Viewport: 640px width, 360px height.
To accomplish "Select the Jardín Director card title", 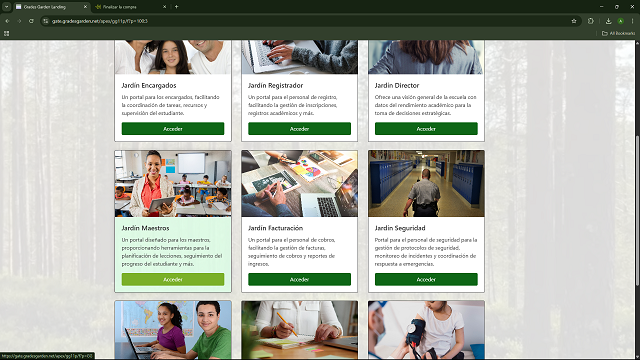I will click(397, 85).
